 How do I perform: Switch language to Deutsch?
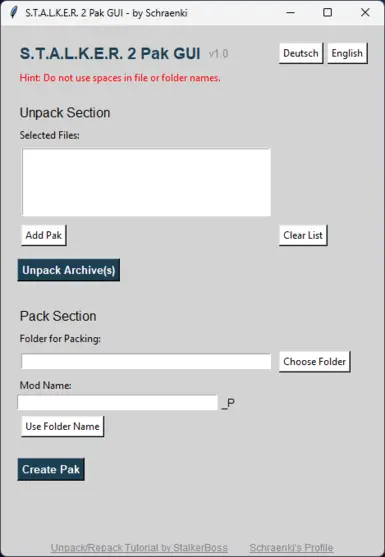301,53
